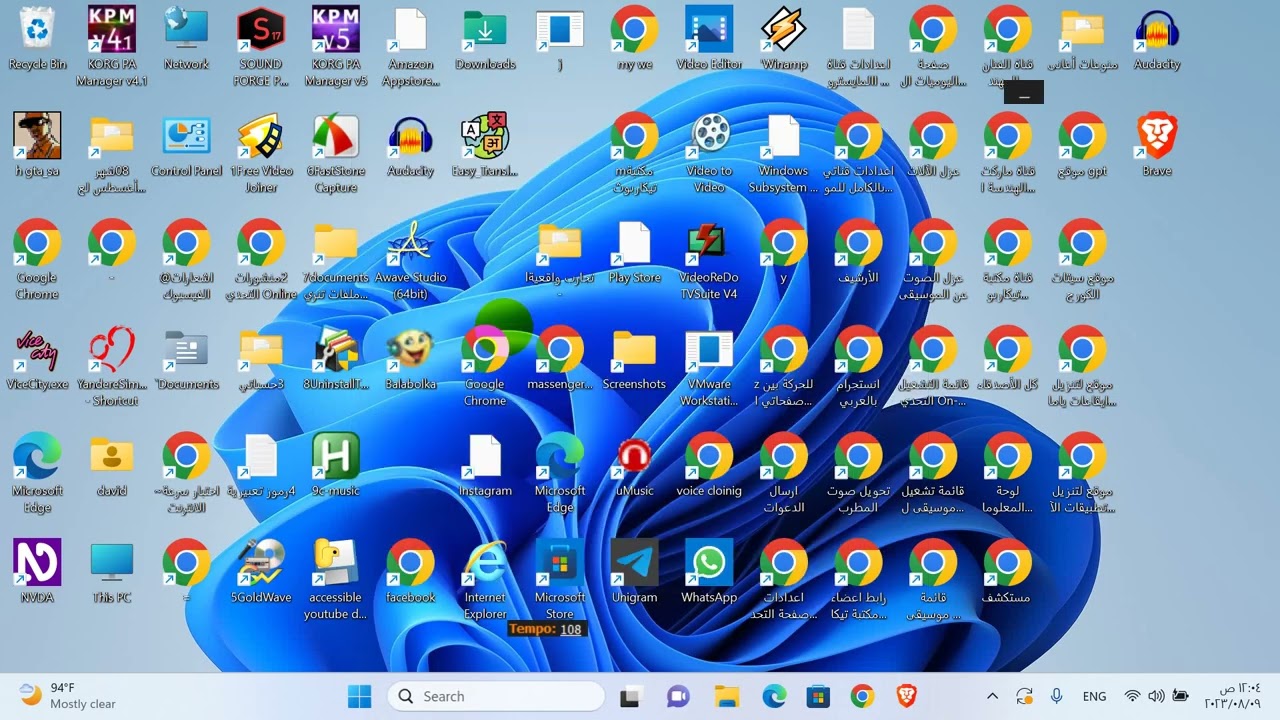Select the Easy Translator icon

pyautogui.click(x=485, y=147)
